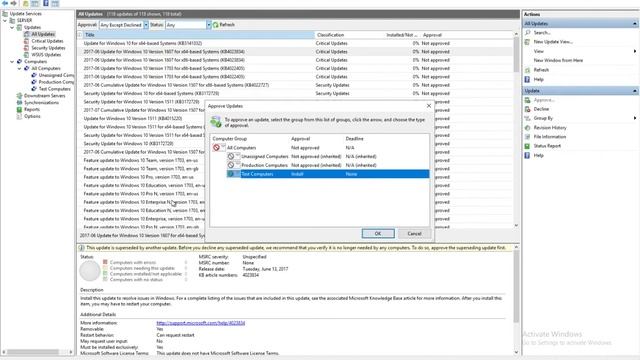Click the Status Report icon in Actions
Screen dimensions: 640x360
(x=527, y=146)
